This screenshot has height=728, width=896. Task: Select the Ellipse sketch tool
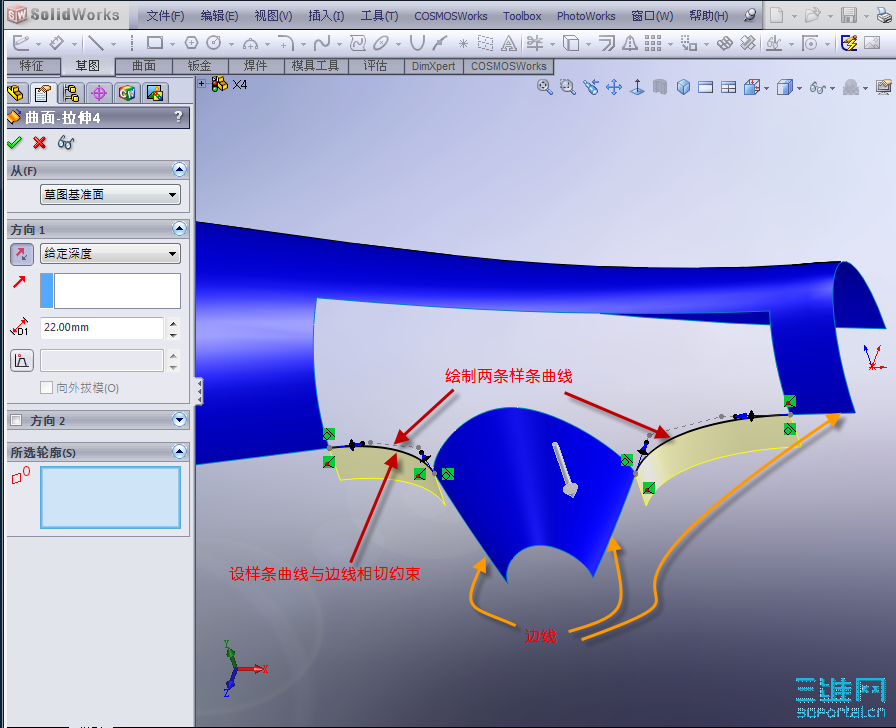point(381,43)
